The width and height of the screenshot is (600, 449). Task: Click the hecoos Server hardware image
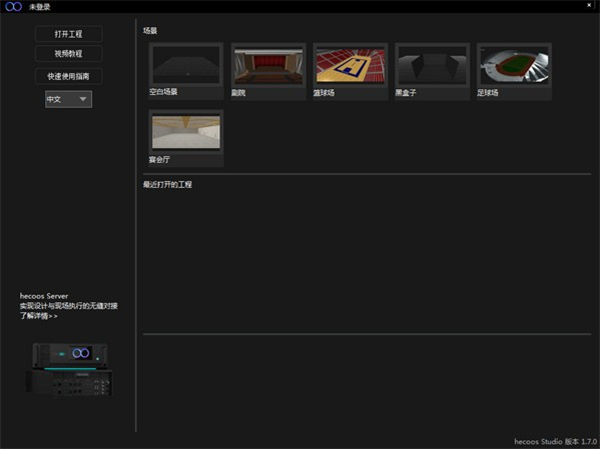68,368
